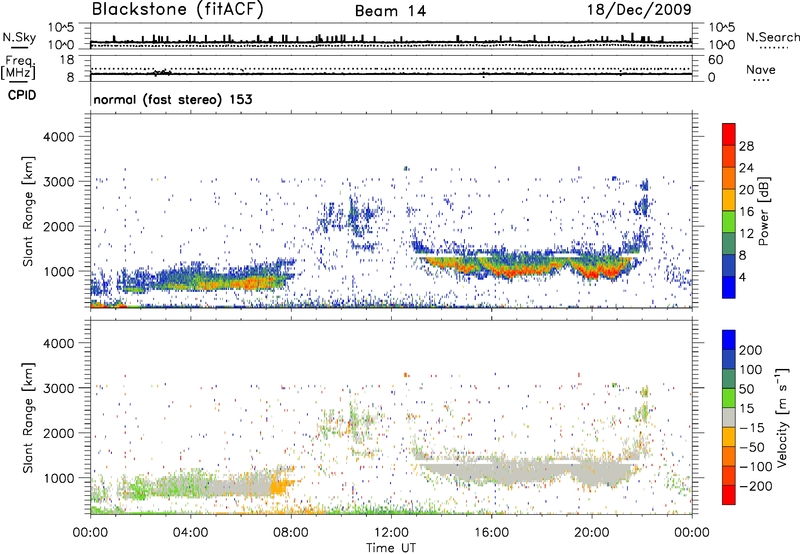Pick the bright blue bottom power colorbar swatch
The height and width of the screenshot is (554, 800).
point(729,287)
